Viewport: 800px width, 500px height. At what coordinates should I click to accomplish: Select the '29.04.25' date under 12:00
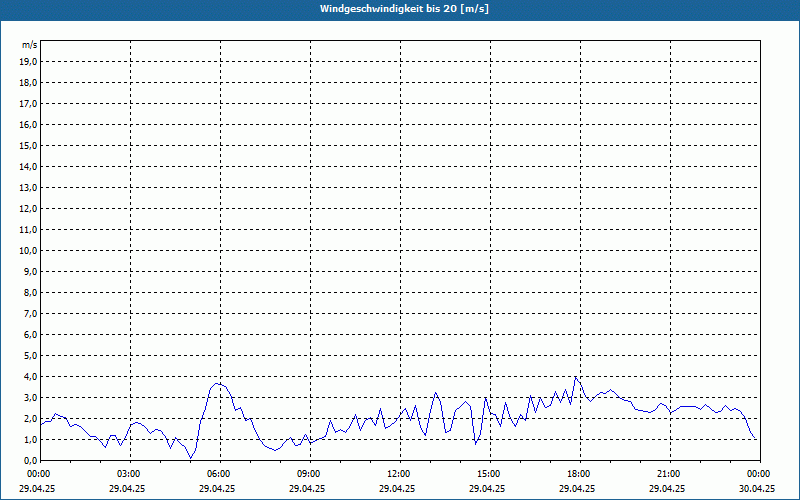396,488
